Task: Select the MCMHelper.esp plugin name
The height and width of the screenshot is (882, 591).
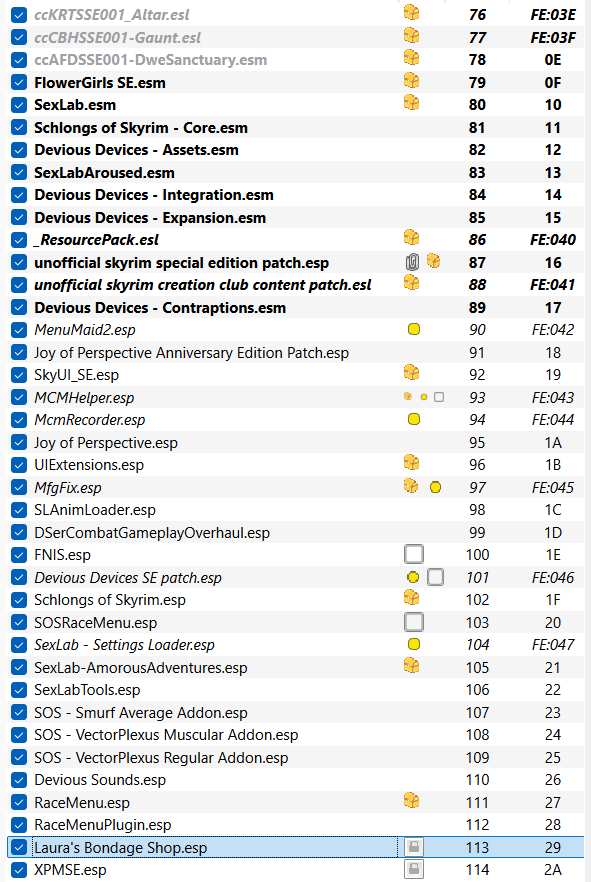Action: 84,398
